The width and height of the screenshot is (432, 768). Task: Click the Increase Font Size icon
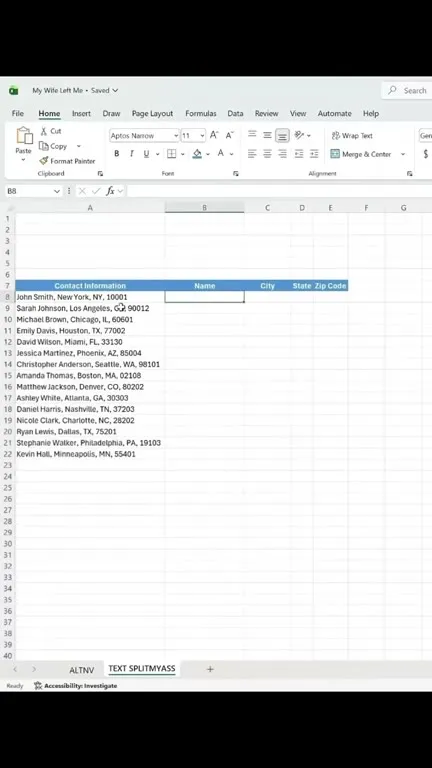(214, 135)
